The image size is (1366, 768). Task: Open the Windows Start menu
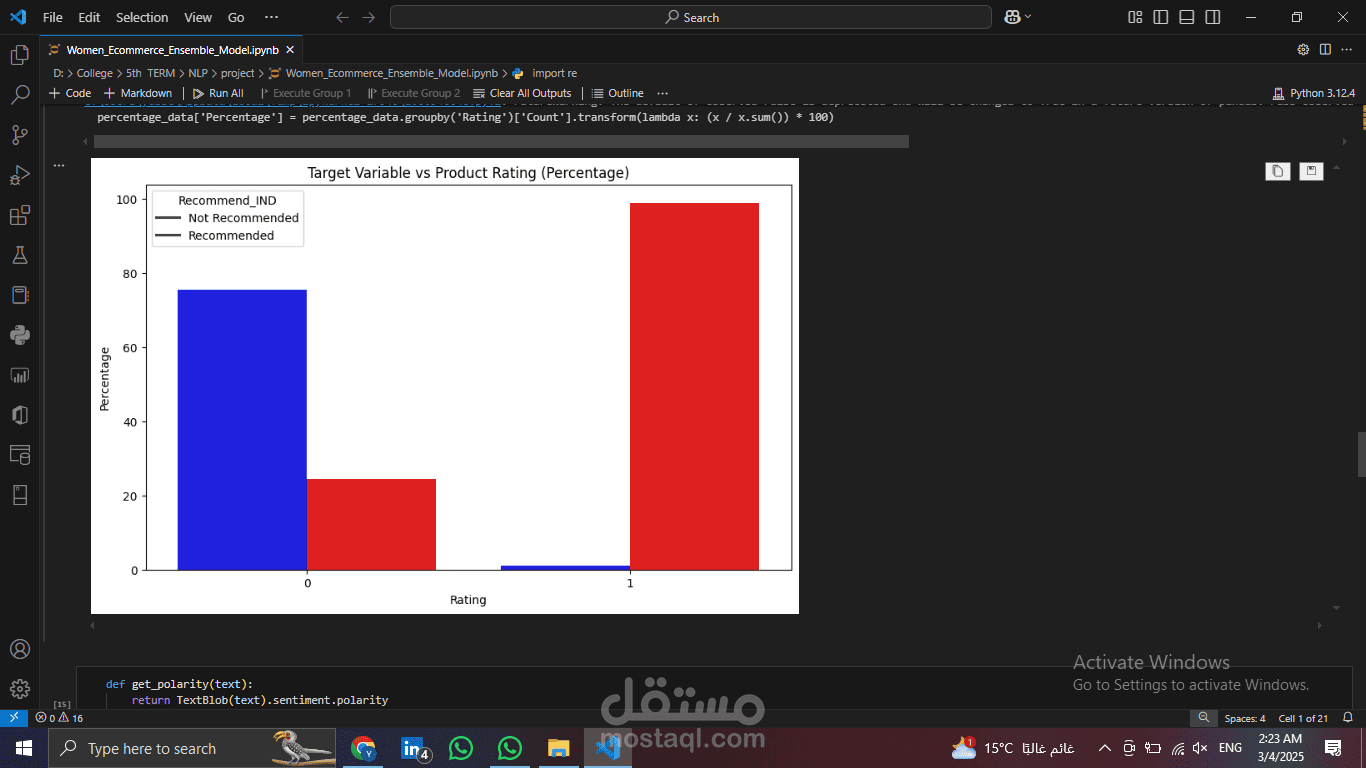[x=23, y=748]
